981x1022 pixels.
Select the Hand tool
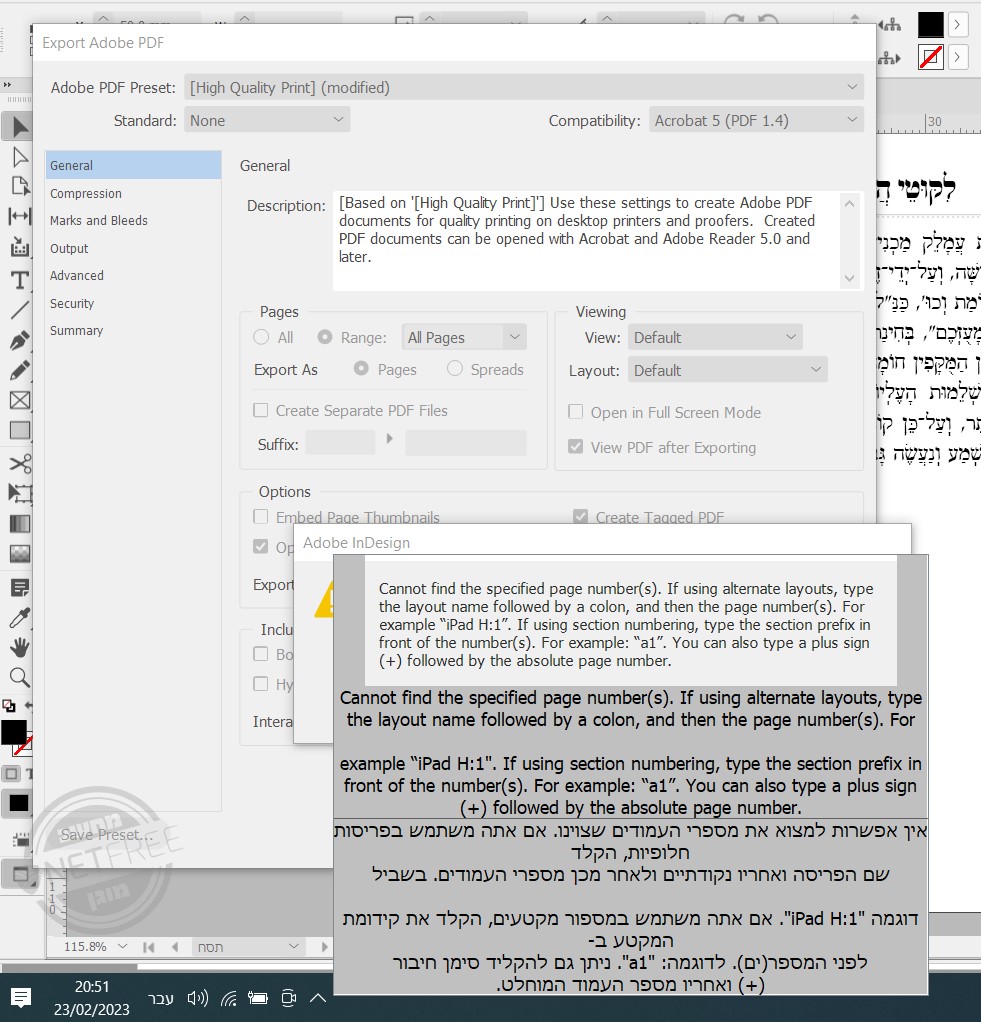tap(20, 647)
